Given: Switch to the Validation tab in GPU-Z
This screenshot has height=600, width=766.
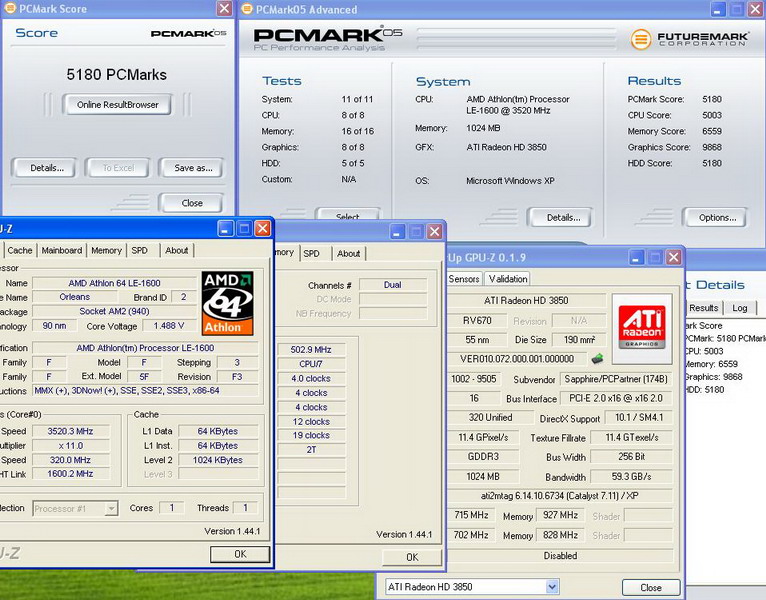Looking at the screenshot, I should (508, 279).
